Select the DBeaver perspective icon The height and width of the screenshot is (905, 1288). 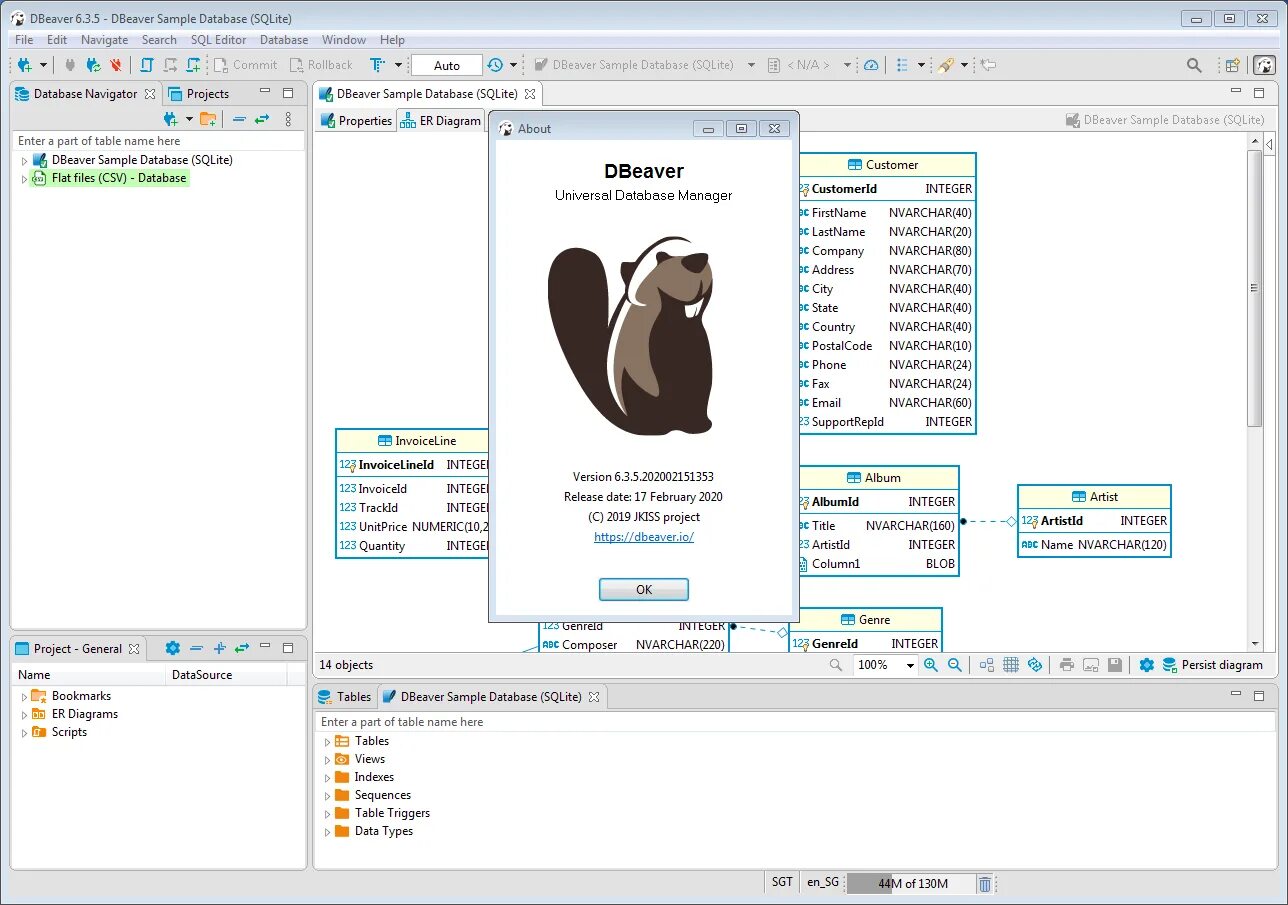pos(1264,65)
